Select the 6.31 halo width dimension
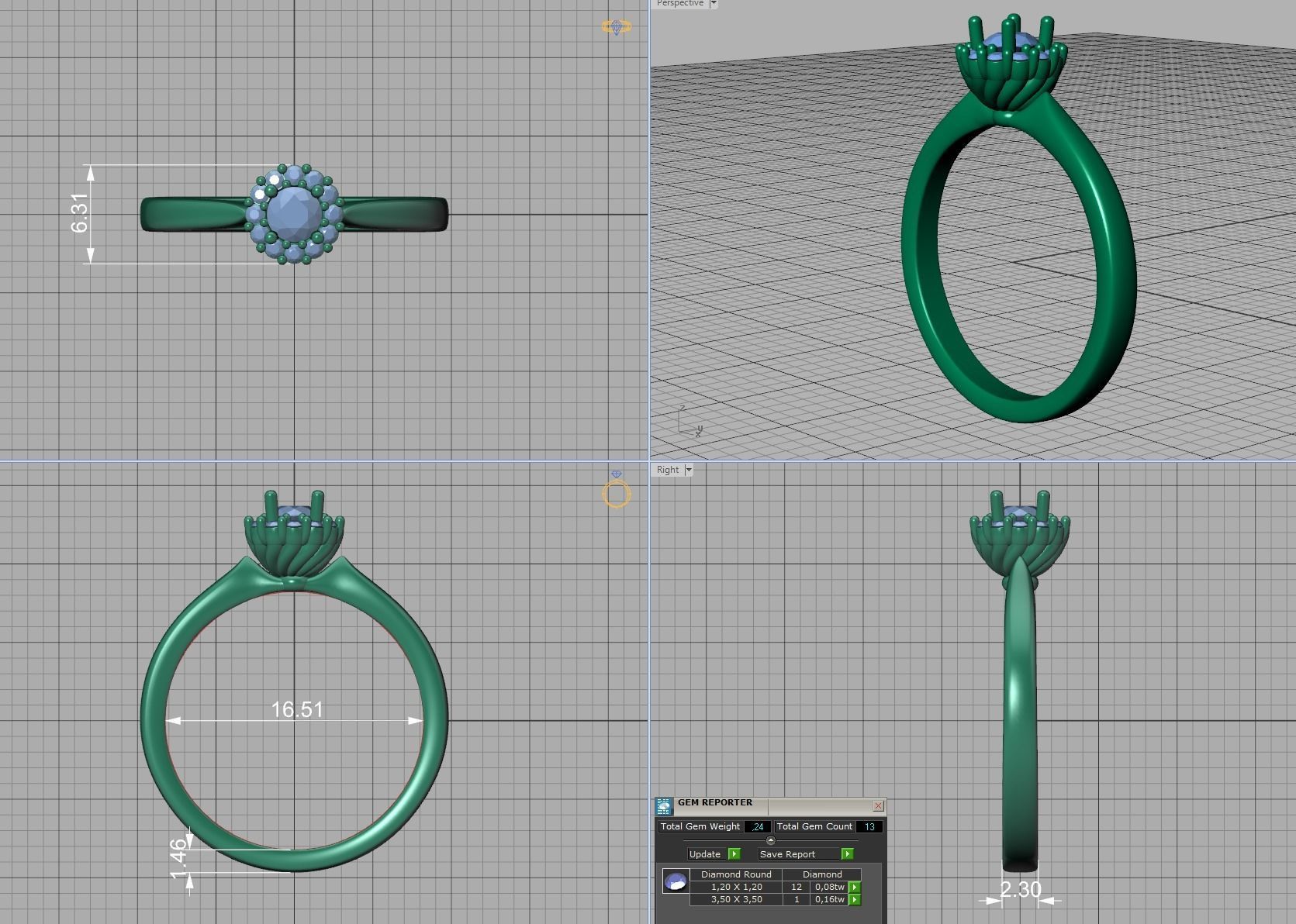Screen dimensions: 1296x924 click(80, 213)
